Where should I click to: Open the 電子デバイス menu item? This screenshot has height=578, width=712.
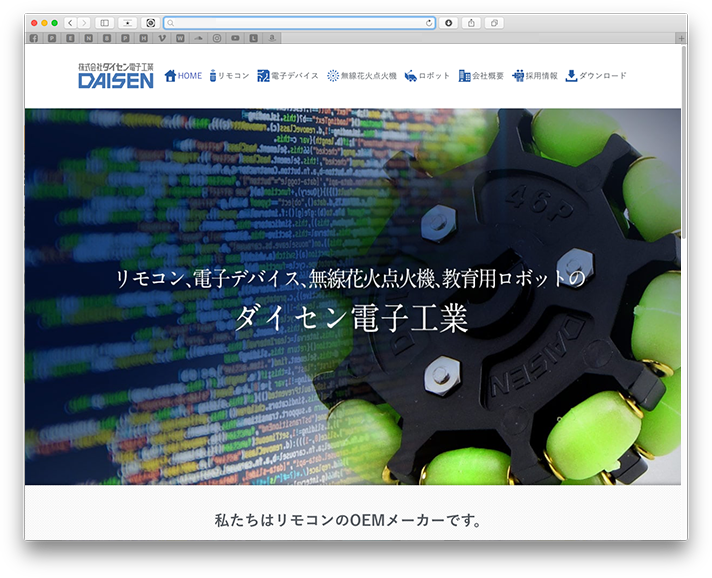point(295,76)
